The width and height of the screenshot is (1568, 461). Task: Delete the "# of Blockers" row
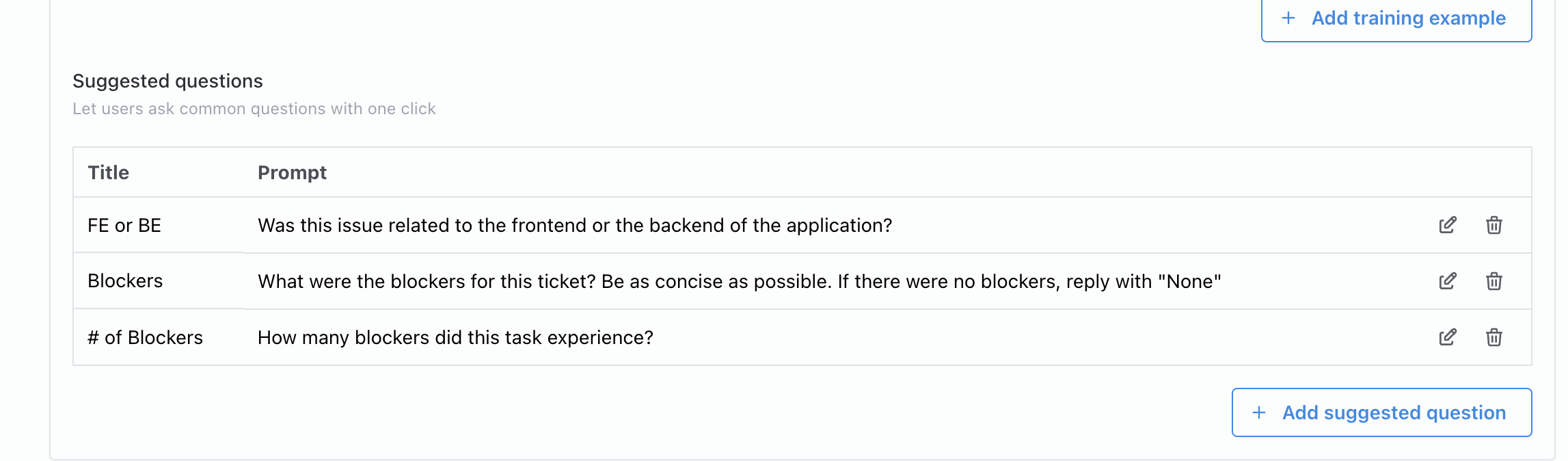[x=1493, y=337]
